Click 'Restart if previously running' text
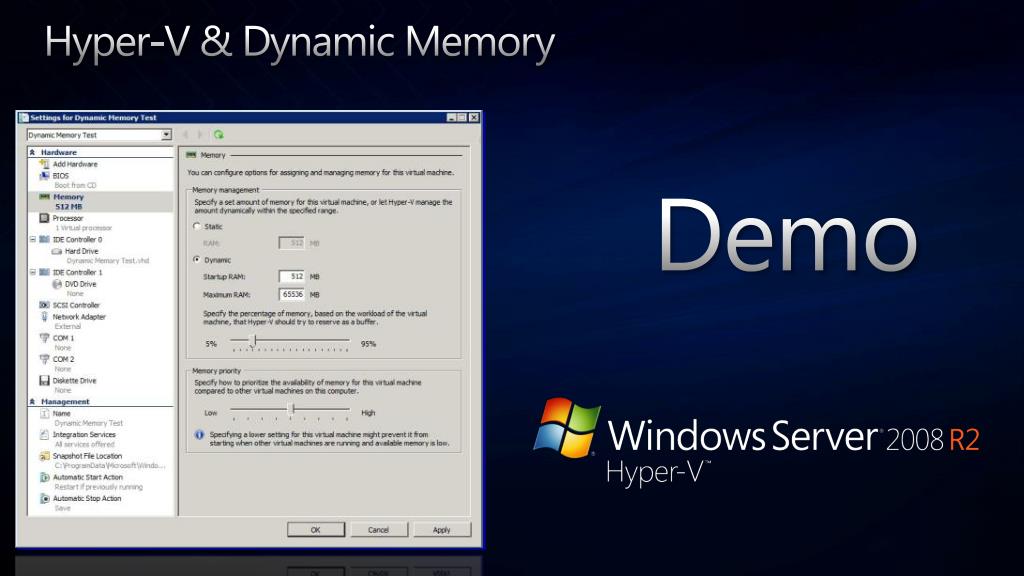 pos(99,487)
